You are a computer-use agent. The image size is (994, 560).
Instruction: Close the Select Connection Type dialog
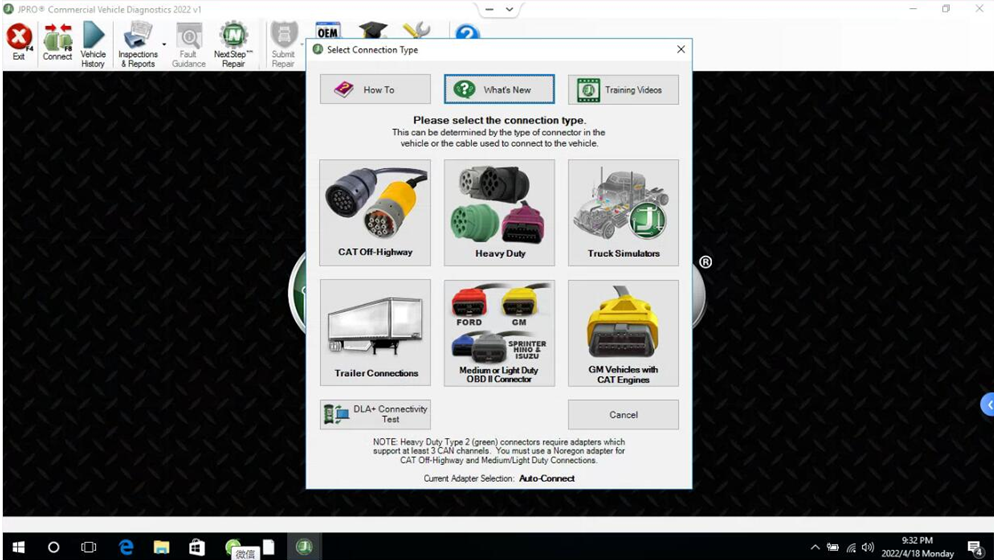(x=681, y=49)
